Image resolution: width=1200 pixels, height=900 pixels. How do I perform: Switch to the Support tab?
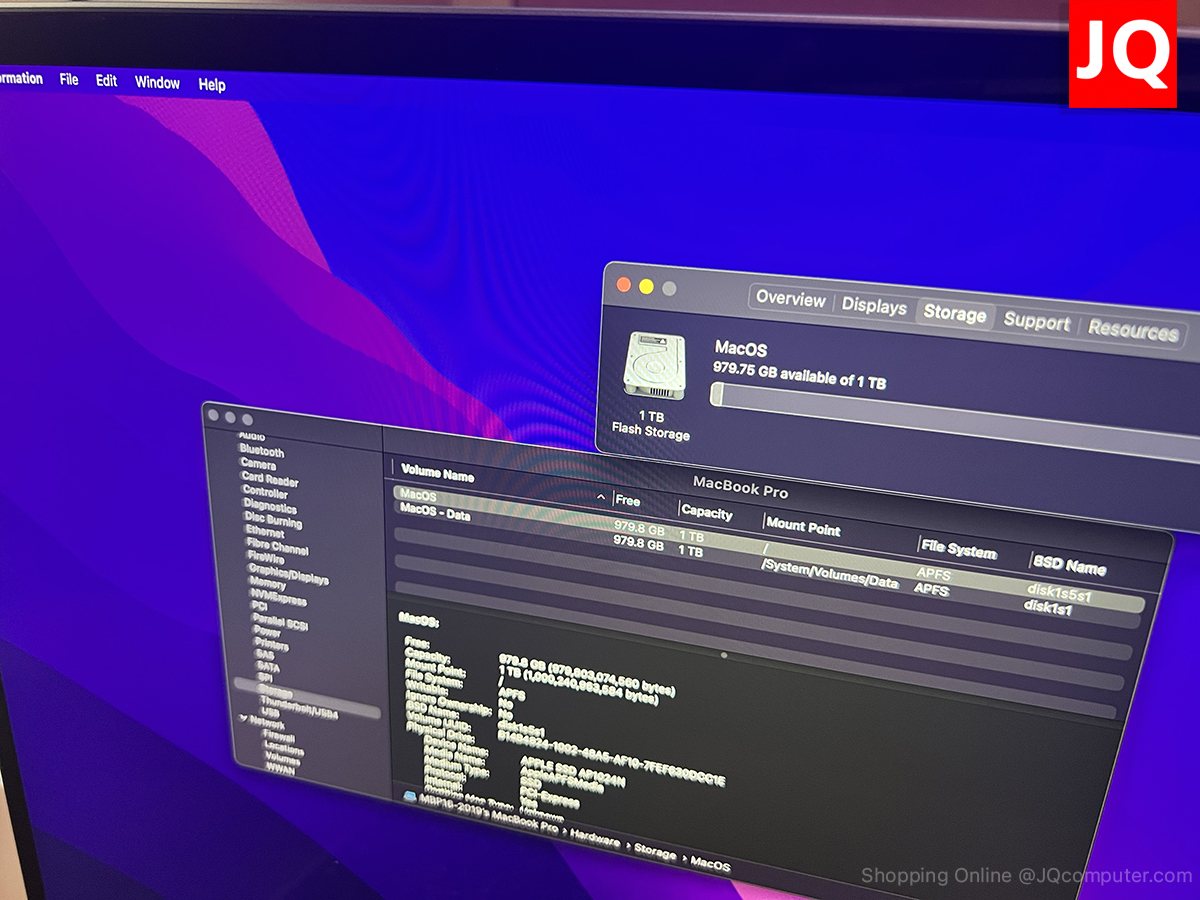click(x=1037, y=322)
